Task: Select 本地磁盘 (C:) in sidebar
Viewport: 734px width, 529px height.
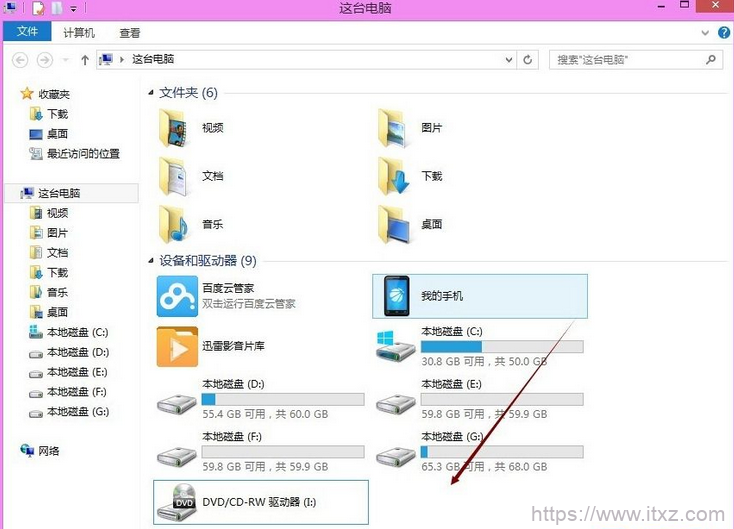Action: pyautogui.click(x=69, y=332)
